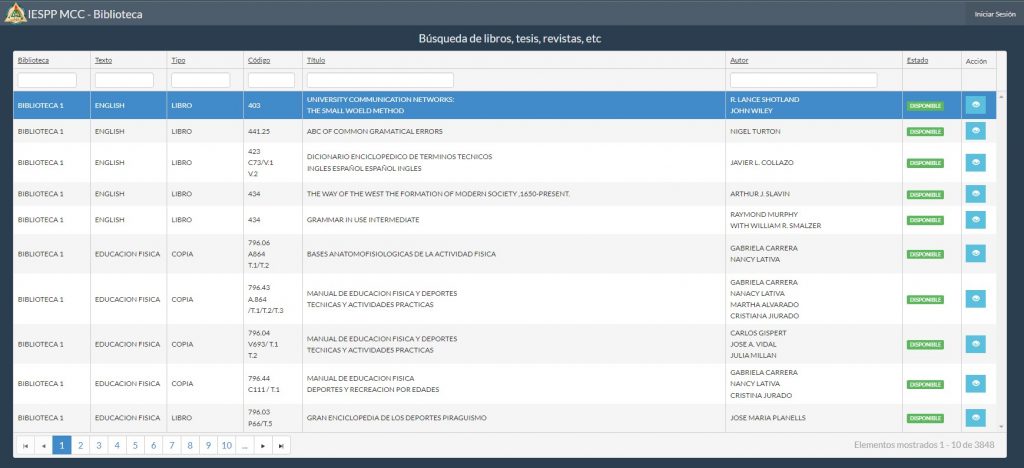Select code cell '403' in highlighted row

tap(254, 105)
